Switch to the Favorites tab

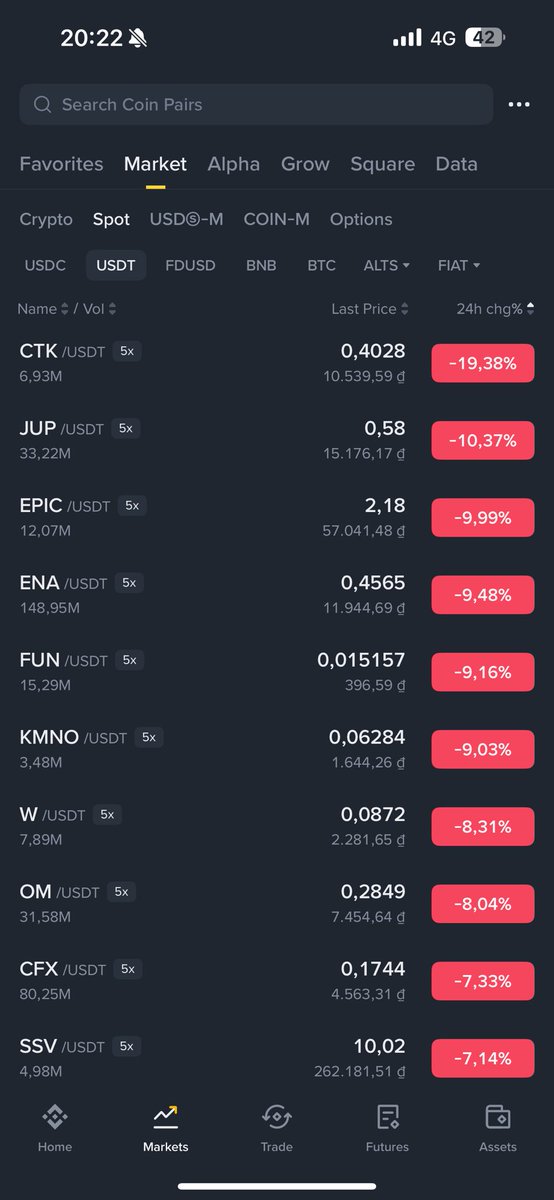61,164
